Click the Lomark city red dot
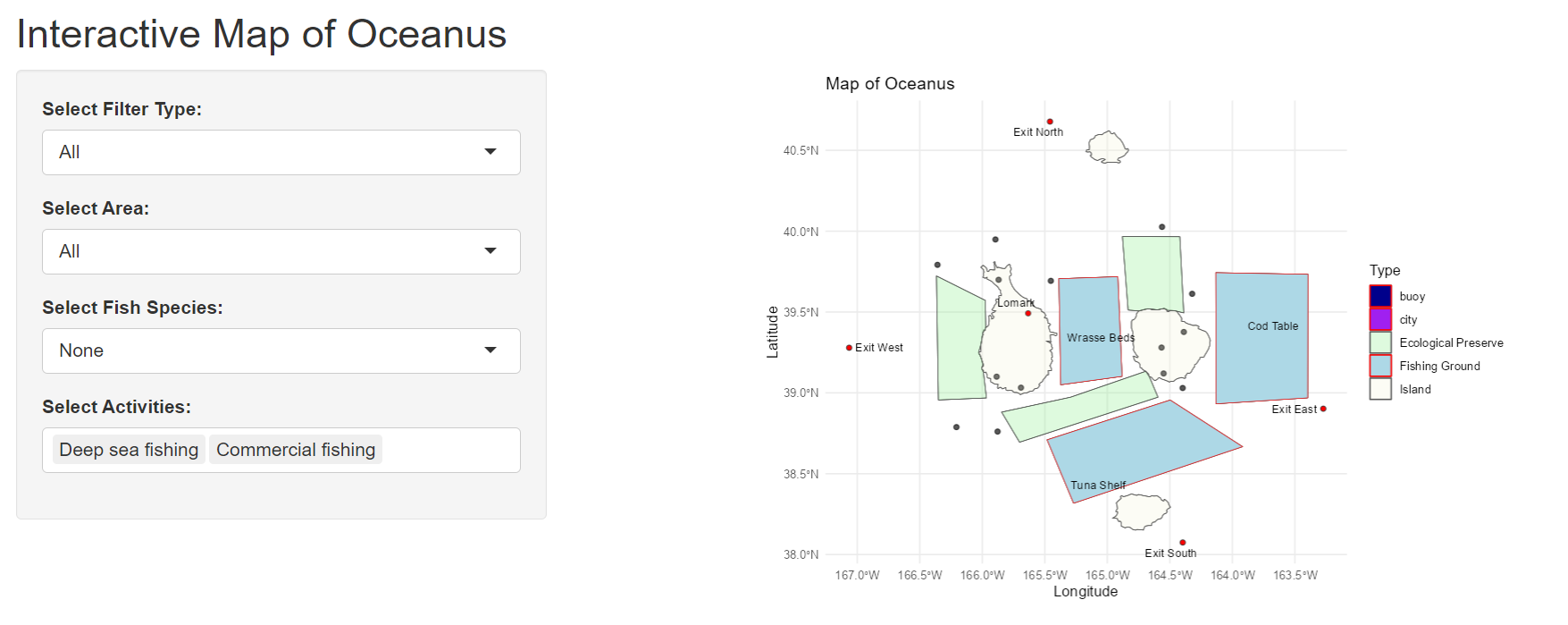Viewport: 1568px width, 625px height. point(1028,314)
